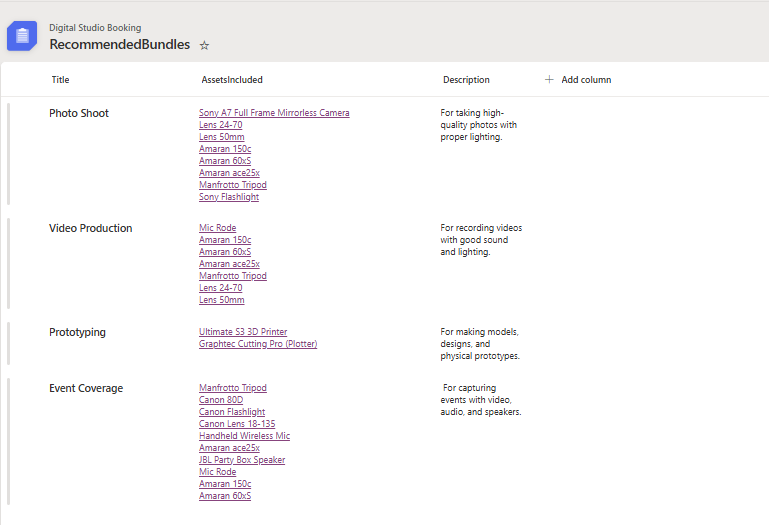Screen dimensions: 769x525
Task: Open Amaran 60xS link in Video Production row
Action: coord(225,252)
